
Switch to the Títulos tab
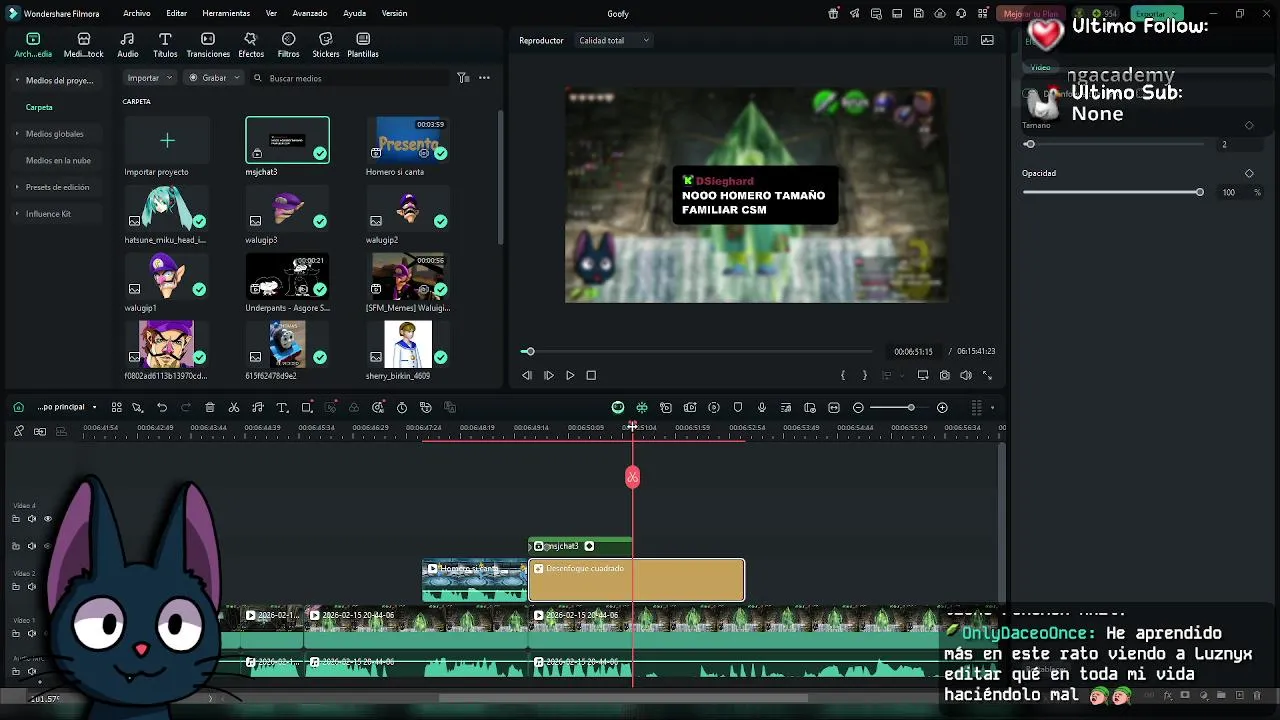click(165, 45)
